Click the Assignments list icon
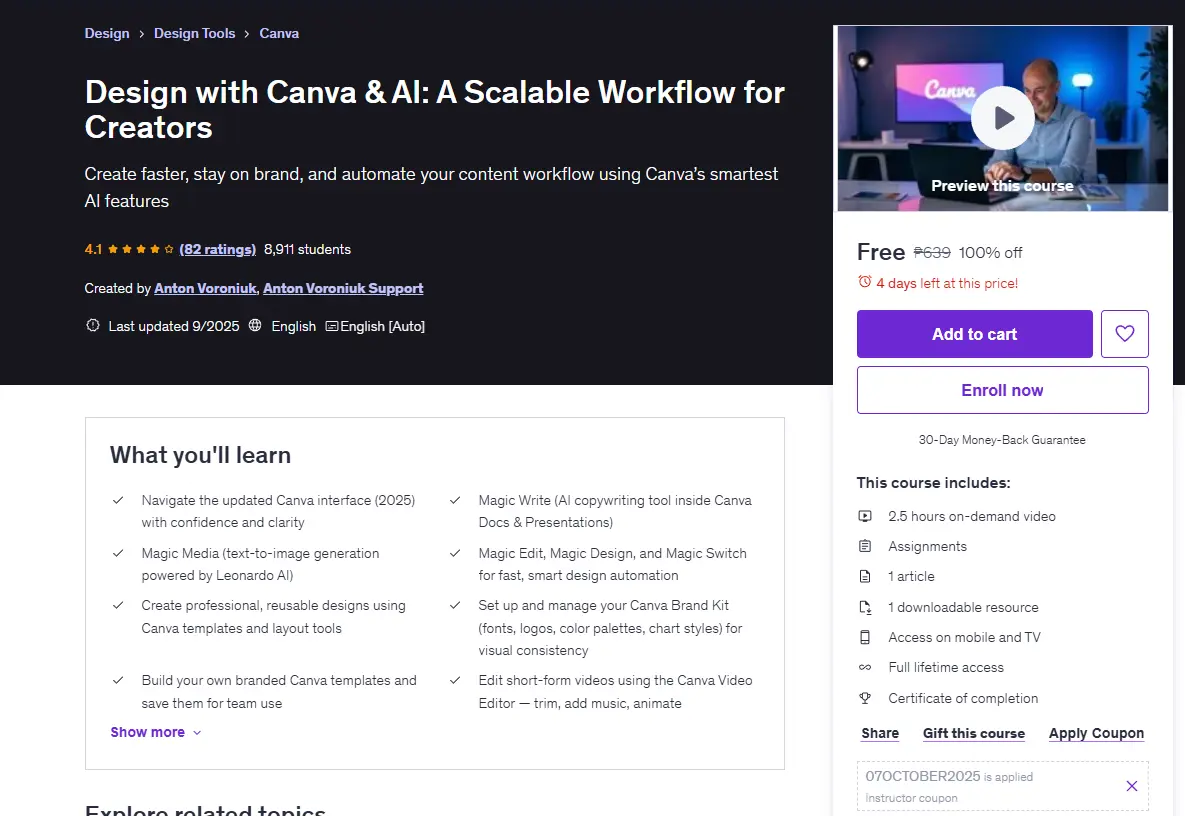 tap(865, 546)
